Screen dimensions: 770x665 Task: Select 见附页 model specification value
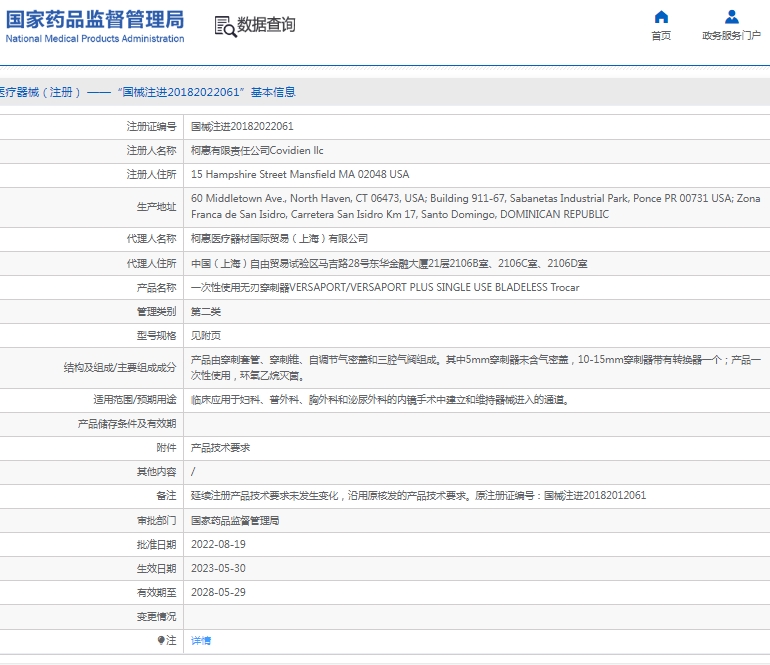point(206,336)
